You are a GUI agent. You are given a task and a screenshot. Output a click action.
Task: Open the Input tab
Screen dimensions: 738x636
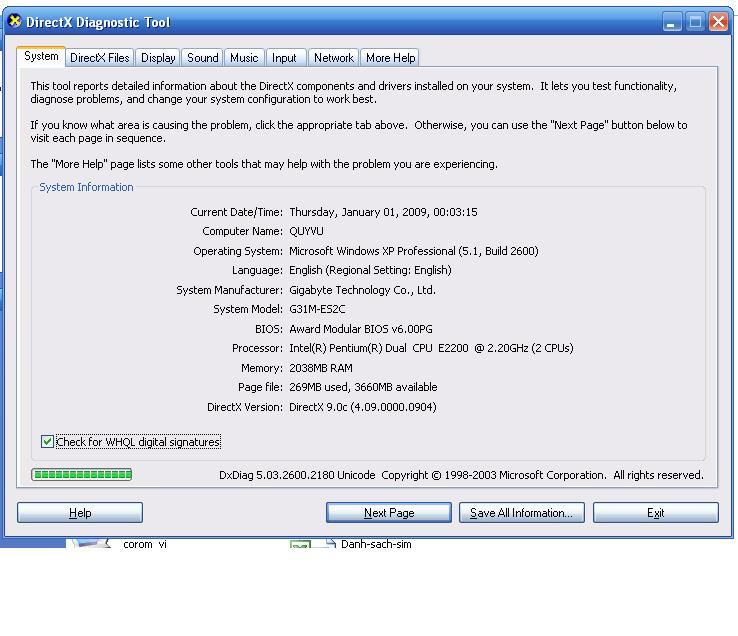point(284,58)
